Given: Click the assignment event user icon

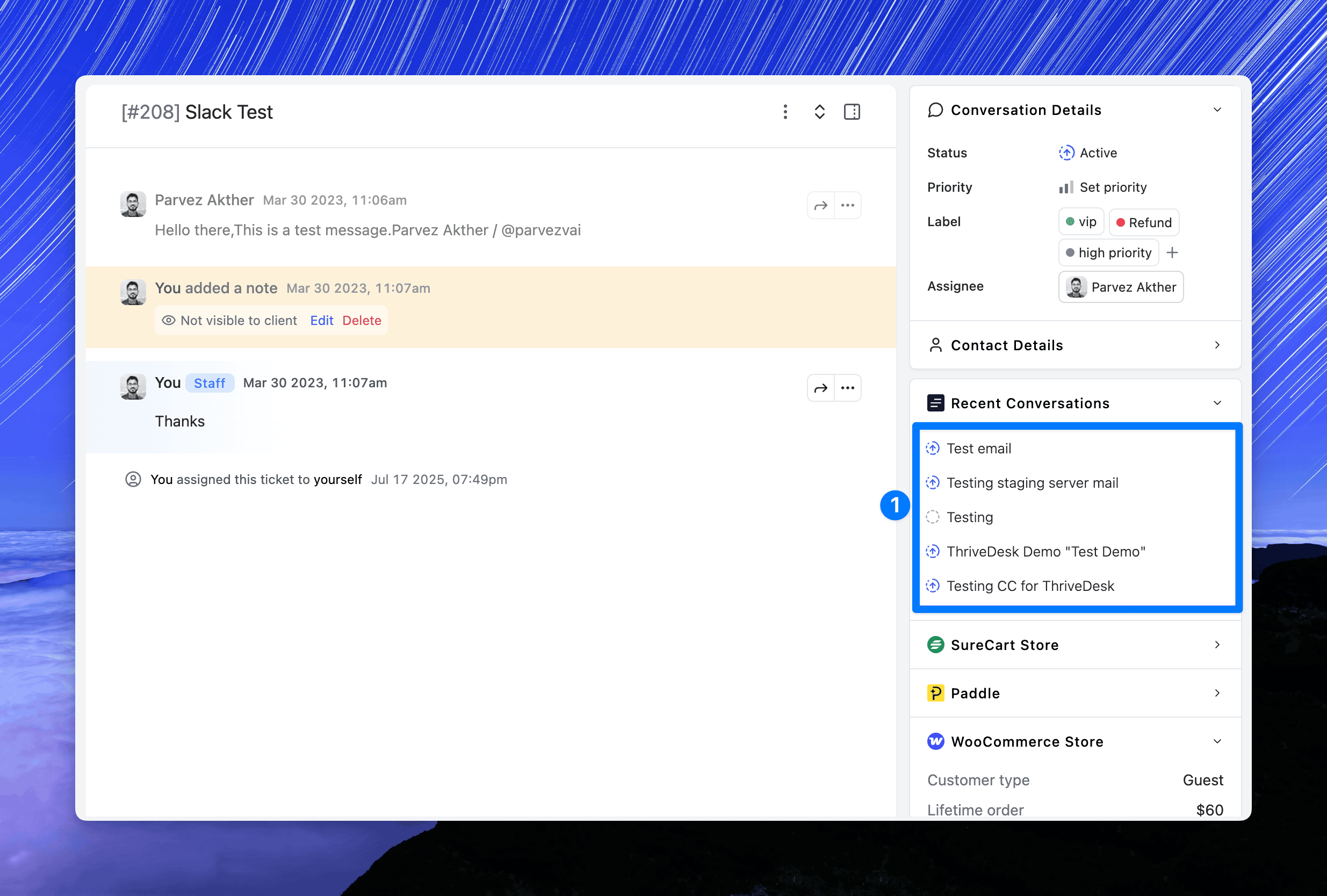Looking at the screenshot, I should point(133,479).
